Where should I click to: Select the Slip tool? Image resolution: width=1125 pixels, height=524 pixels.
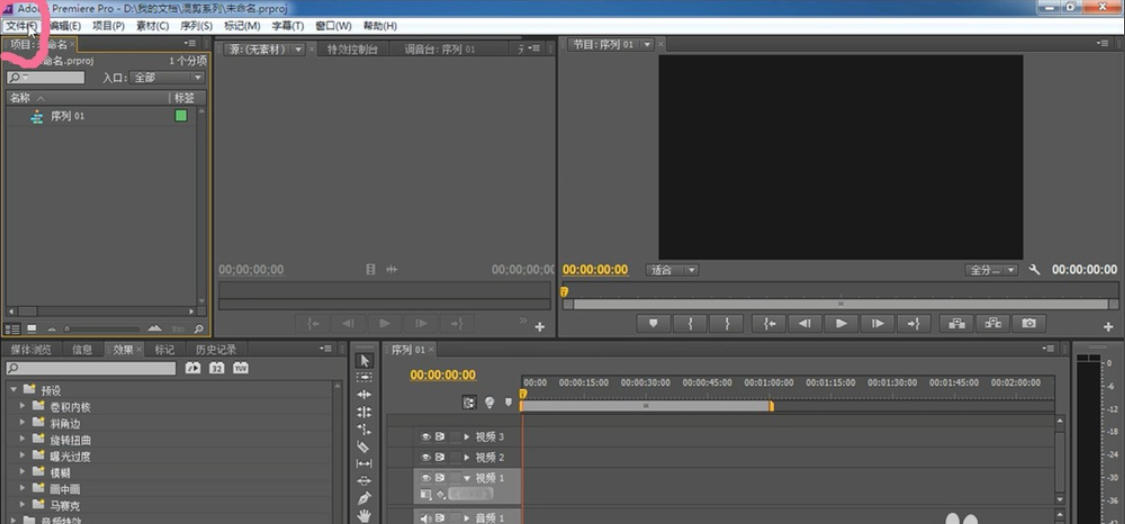point(364,464)
